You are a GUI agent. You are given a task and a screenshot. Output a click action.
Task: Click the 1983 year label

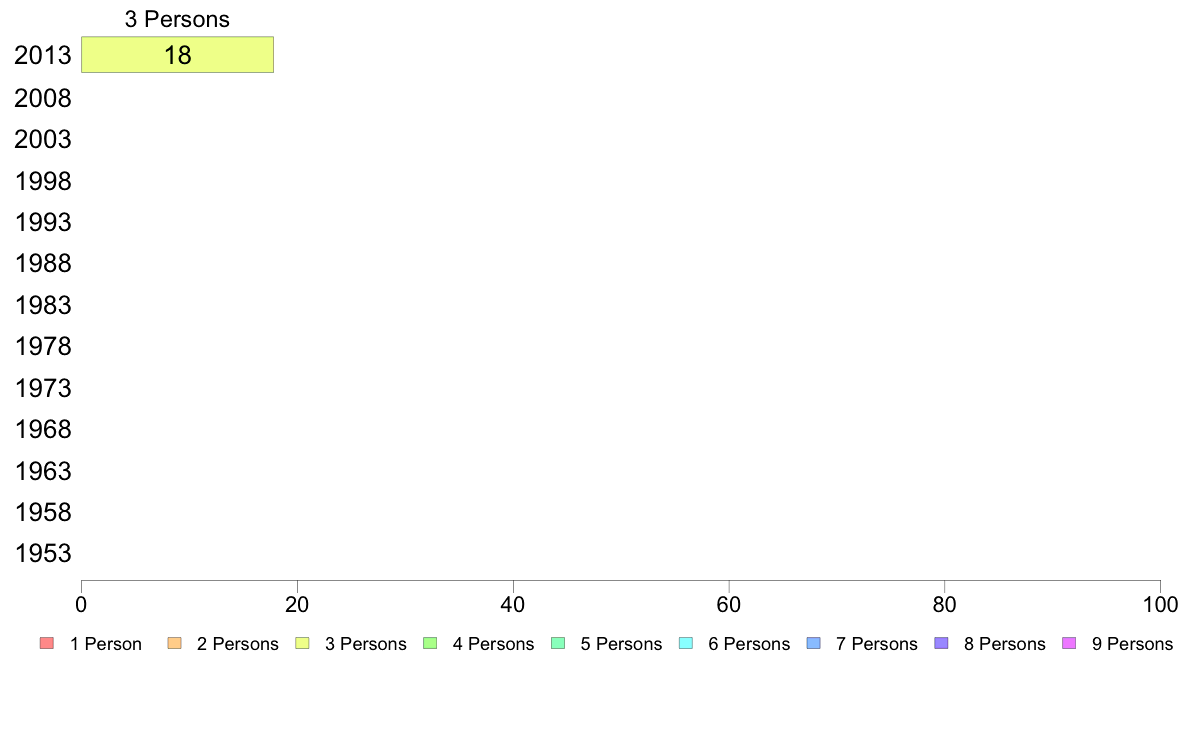click(43, 305)
